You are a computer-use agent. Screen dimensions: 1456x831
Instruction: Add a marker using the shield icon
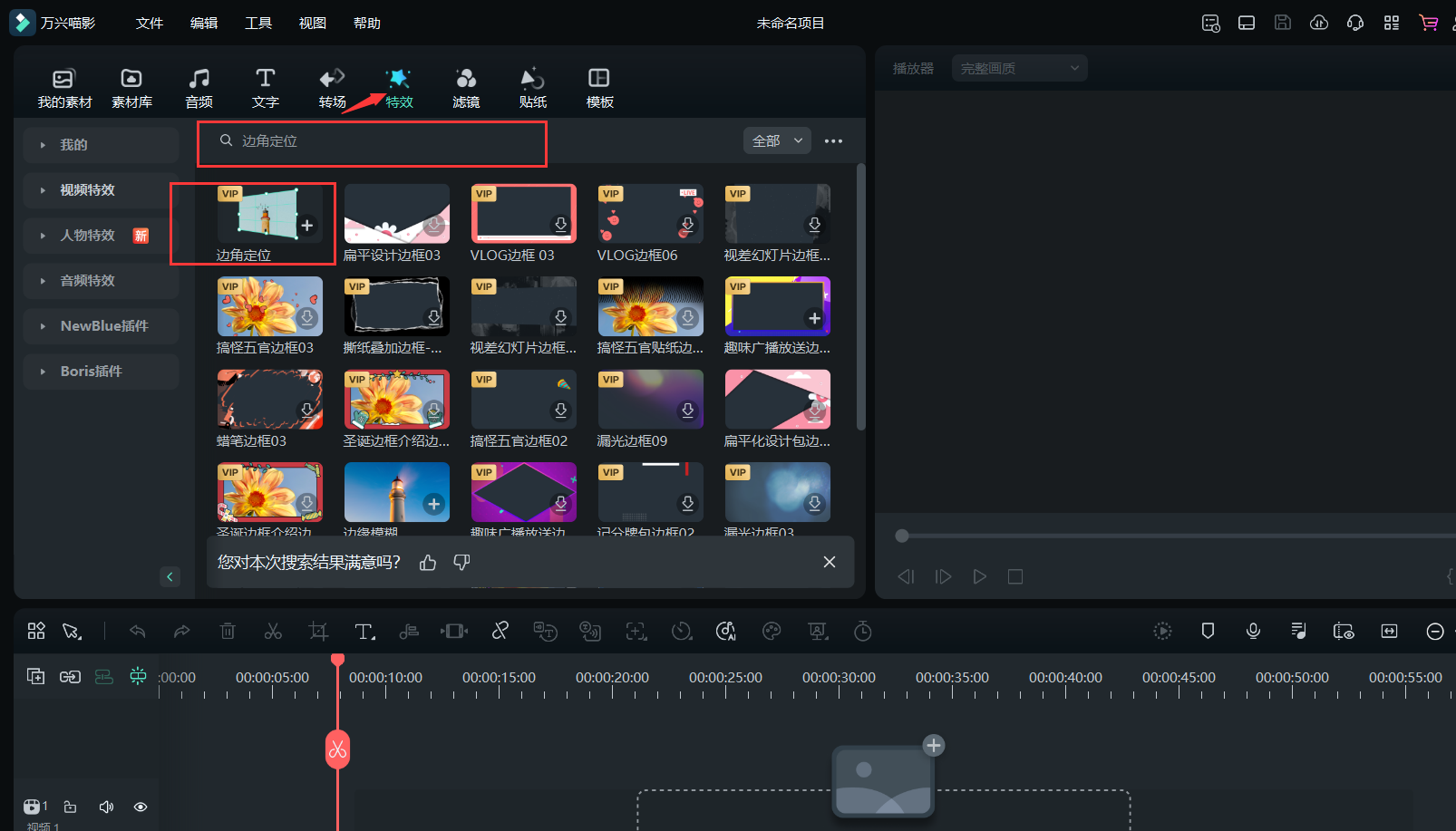click(x=1208, y=632)
